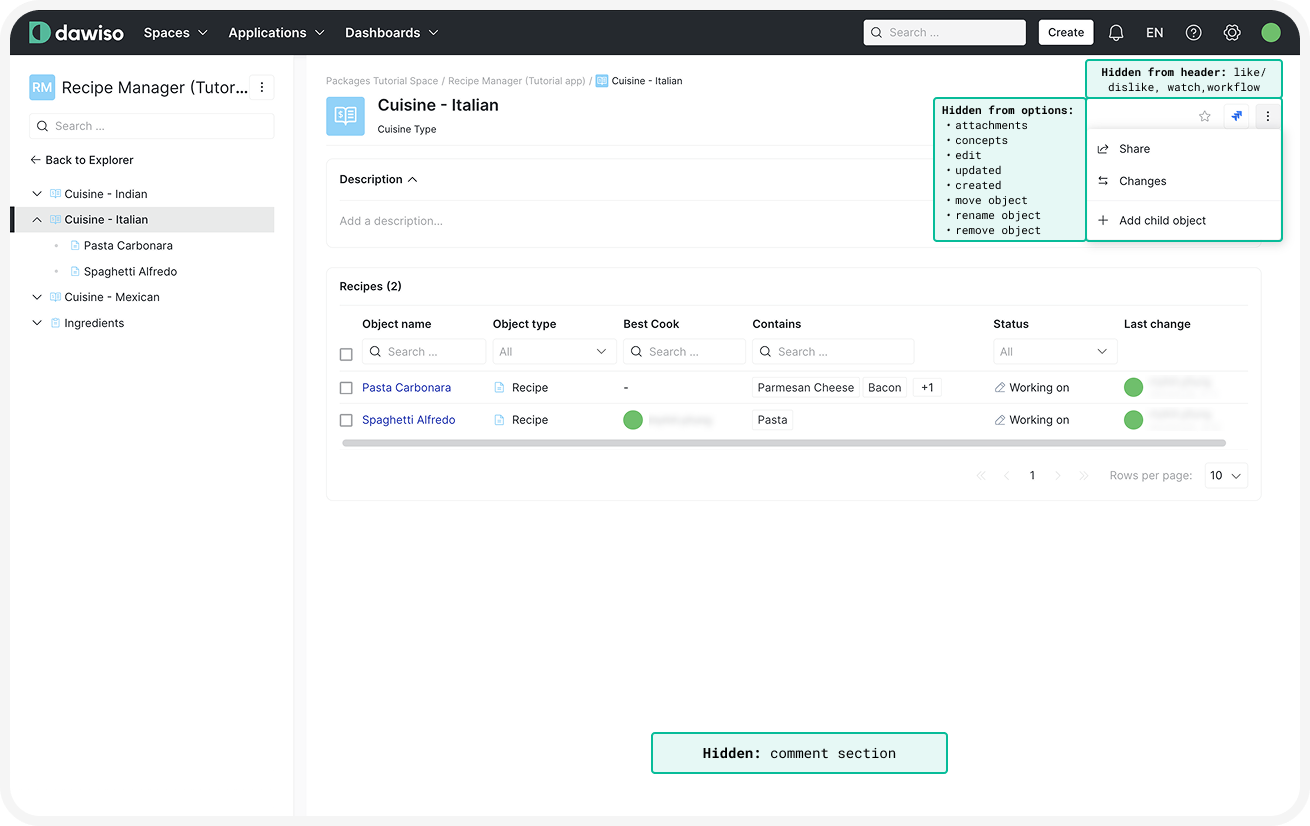
Task: Click the three-dot menu beside Recipe Manager
Action: (262, 88)
